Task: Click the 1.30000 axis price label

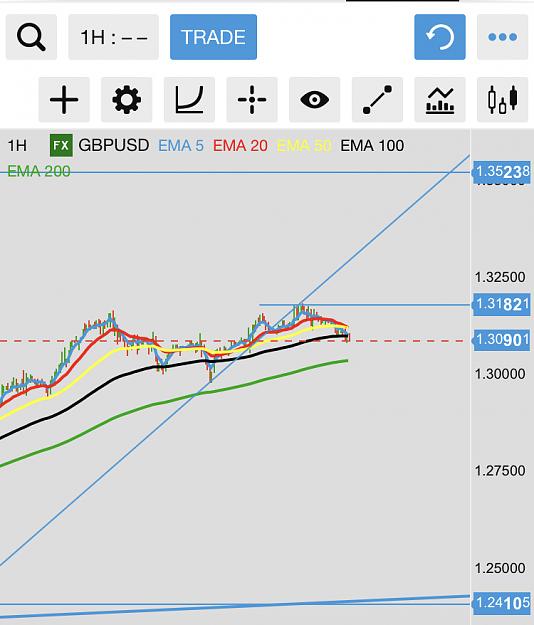Action: (500, 374)
